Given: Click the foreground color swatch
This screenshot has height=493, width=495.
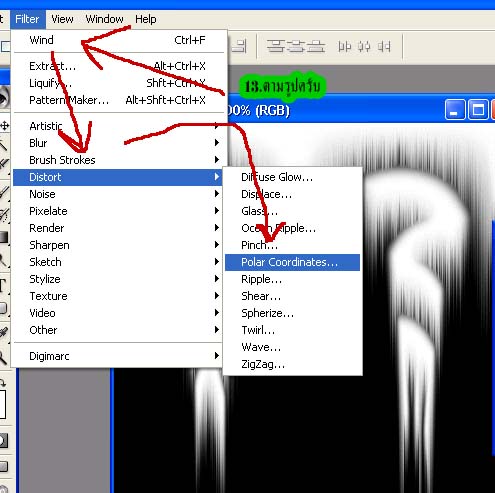Looking at the screenshot, I should (x=3, y=404).
